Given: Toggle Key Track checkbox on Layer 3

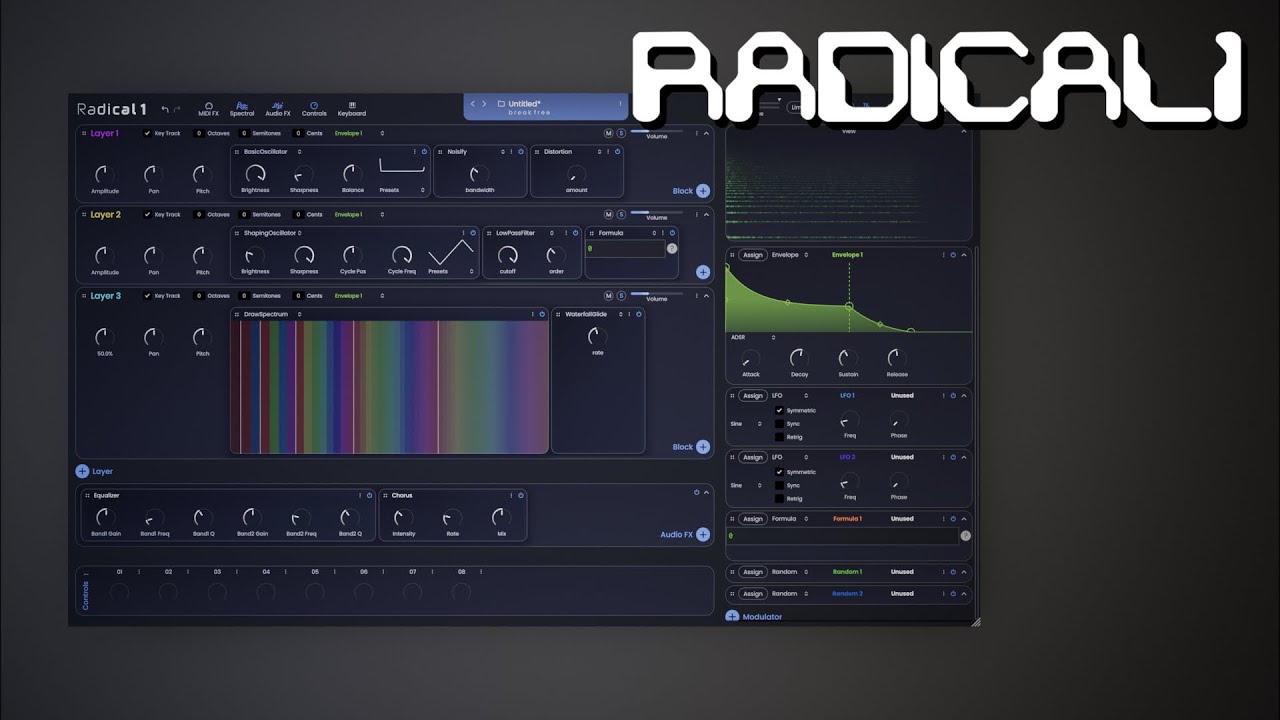Looking at the screenshot, I should [147, 296].
